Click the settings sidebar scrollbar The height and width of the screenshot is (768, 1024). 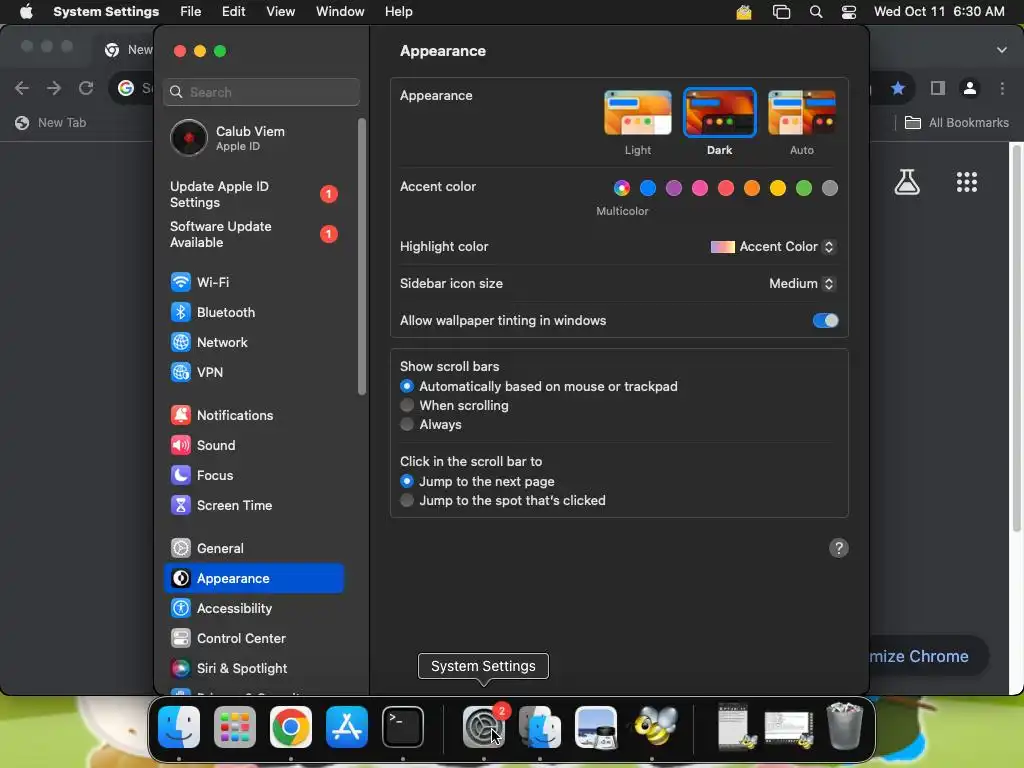pyautogui.click(x=362, y=257)
